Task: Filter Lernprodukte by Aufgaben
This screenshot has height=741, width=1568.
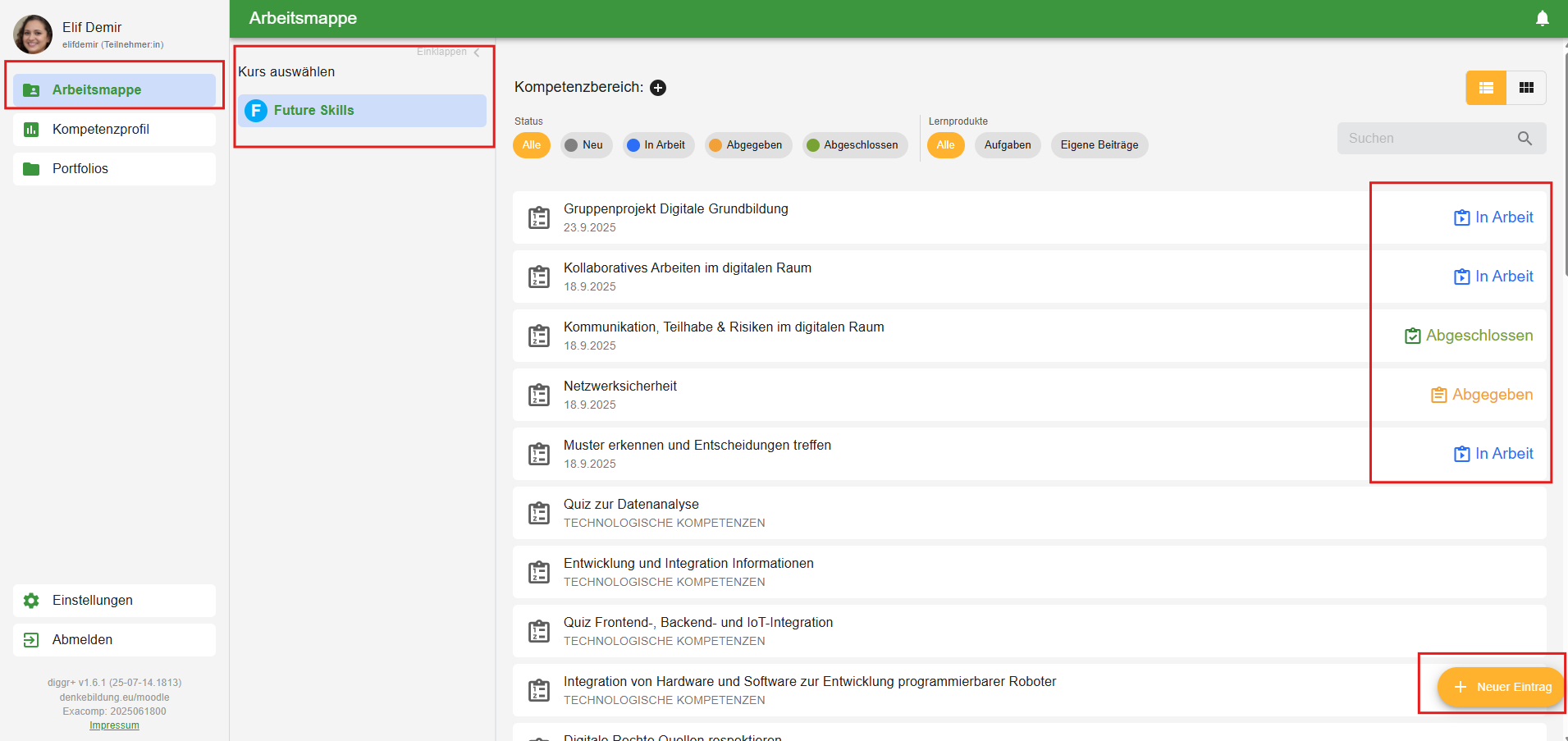Action: coord(1007,145)
